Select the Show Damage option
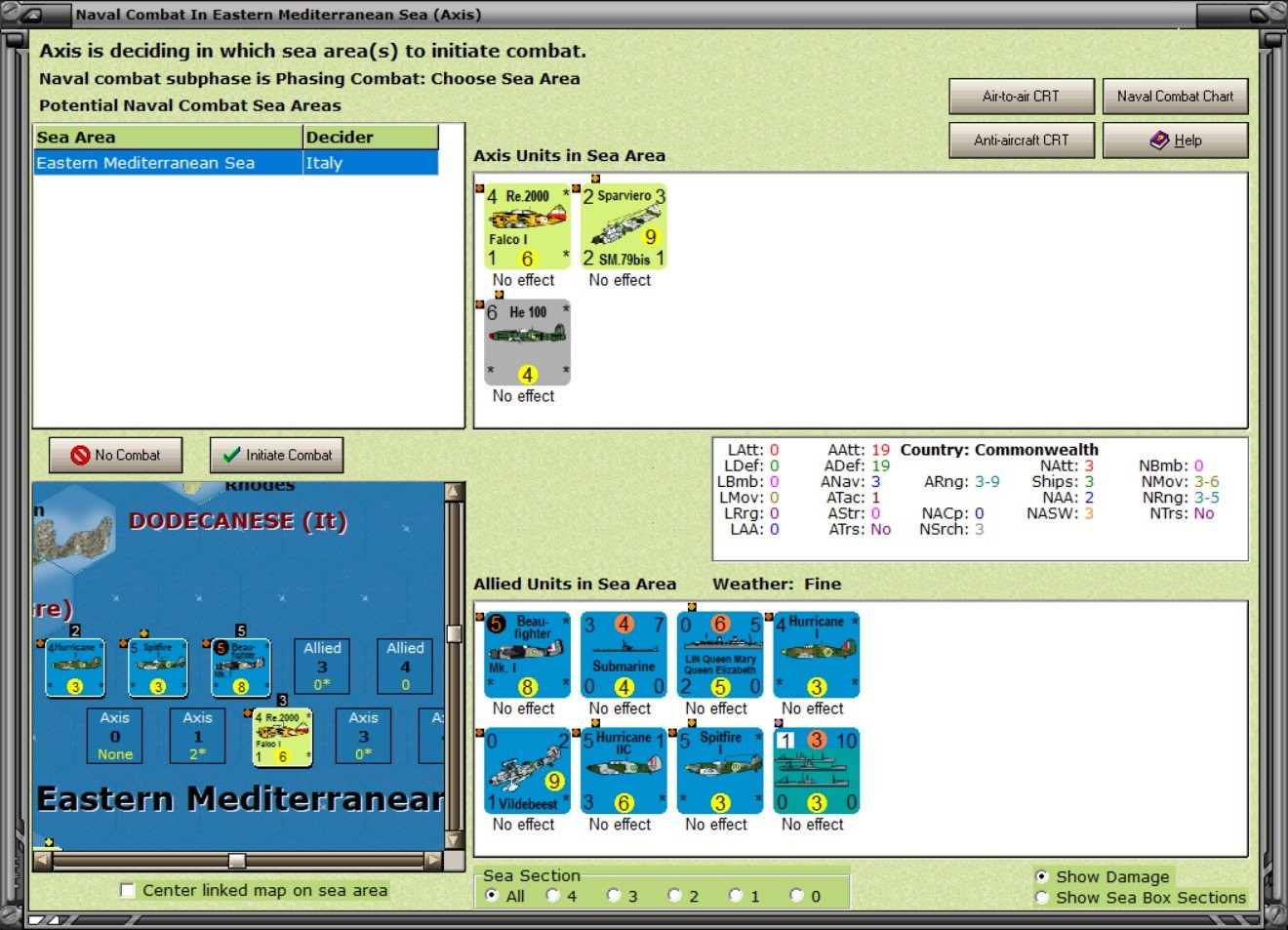Viewport: 1288px width, 930px height. (x=1042, y=876)
